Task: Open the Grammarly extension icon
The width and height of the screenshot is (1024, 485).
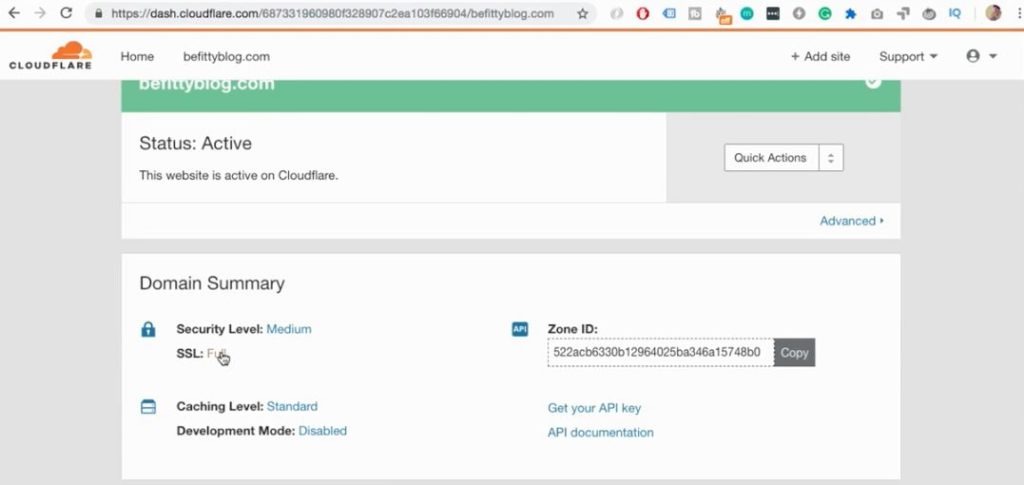Action: [x=825, y=14]
